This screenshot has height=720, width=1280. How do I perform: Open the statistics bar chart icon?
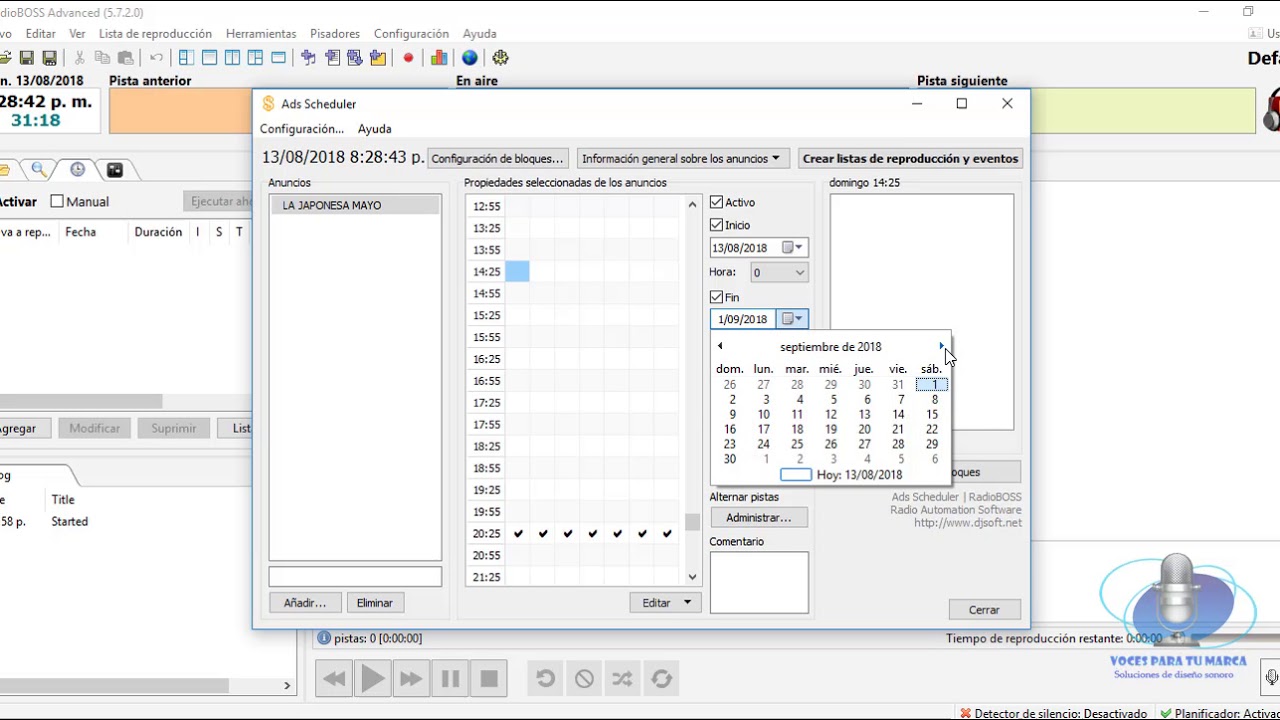coord(439,58)
